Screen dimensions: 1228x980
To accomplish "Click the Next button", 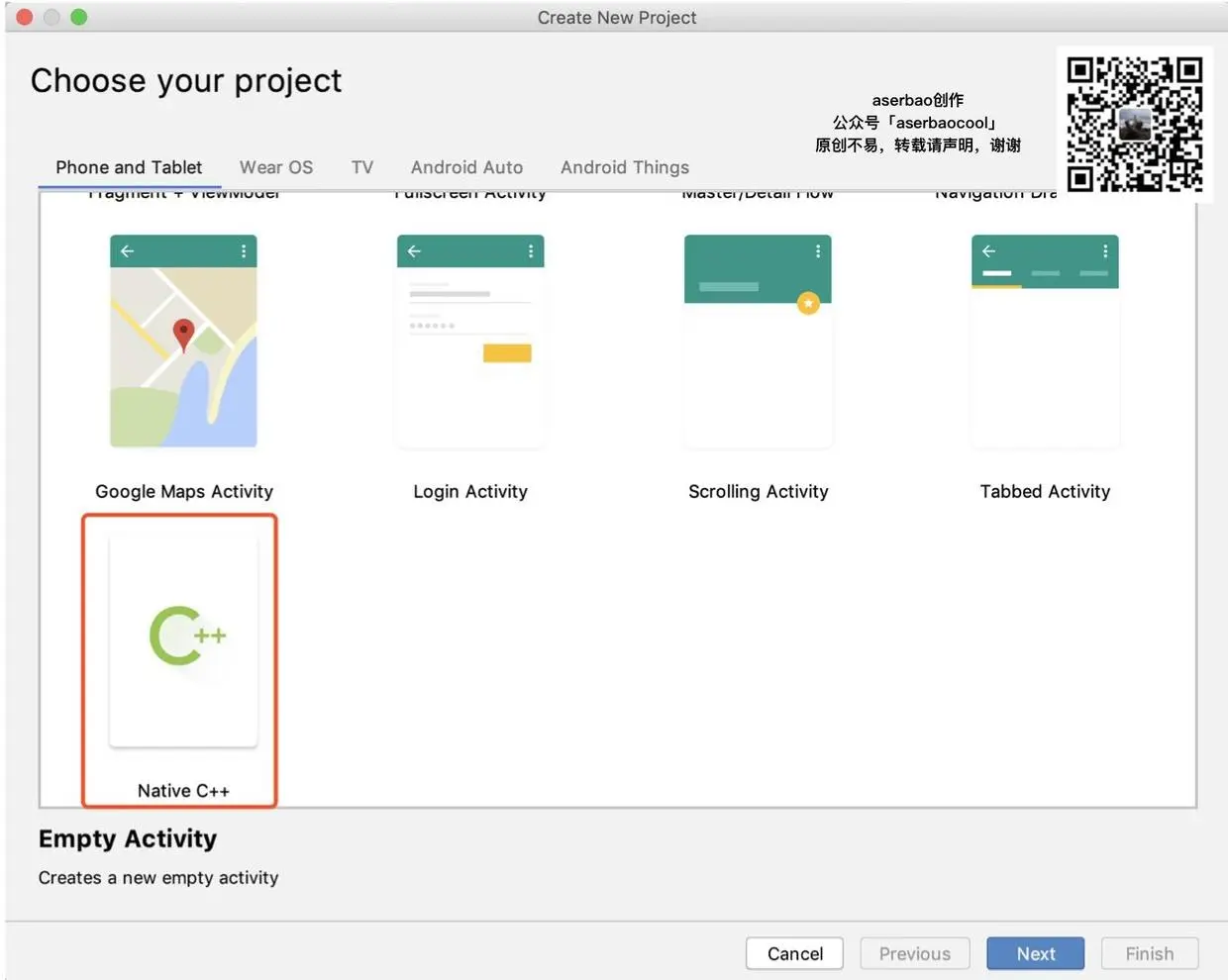I will pyautogui.click(x=1036, y=953).
